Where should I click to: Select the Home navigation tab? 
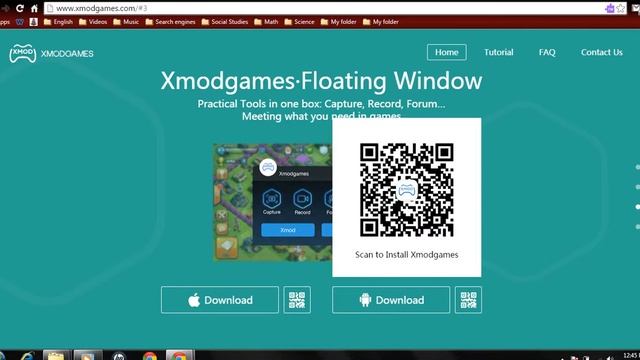click(447, 52)
